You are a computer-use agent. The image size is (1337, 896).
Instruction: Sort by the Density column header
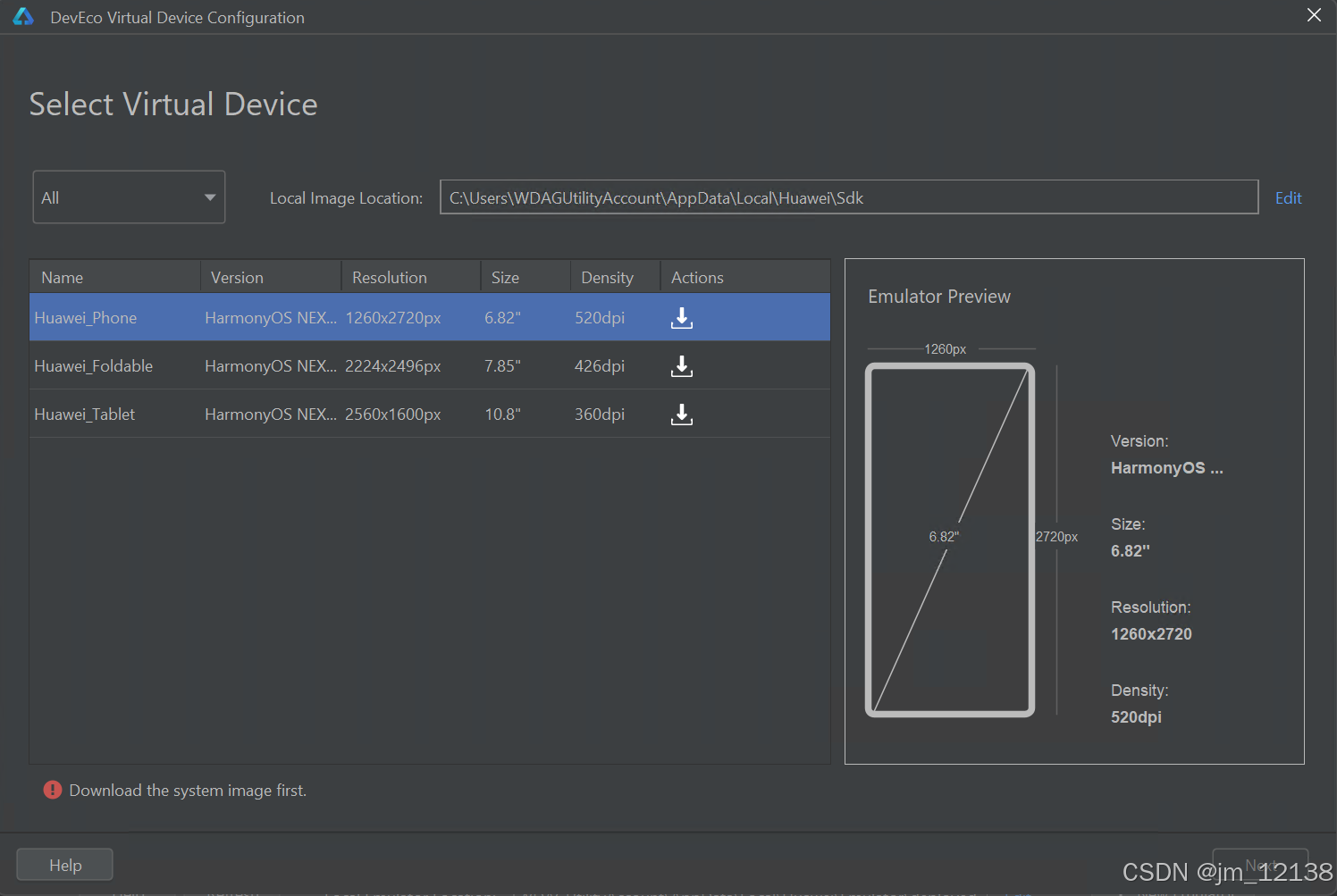615,277
